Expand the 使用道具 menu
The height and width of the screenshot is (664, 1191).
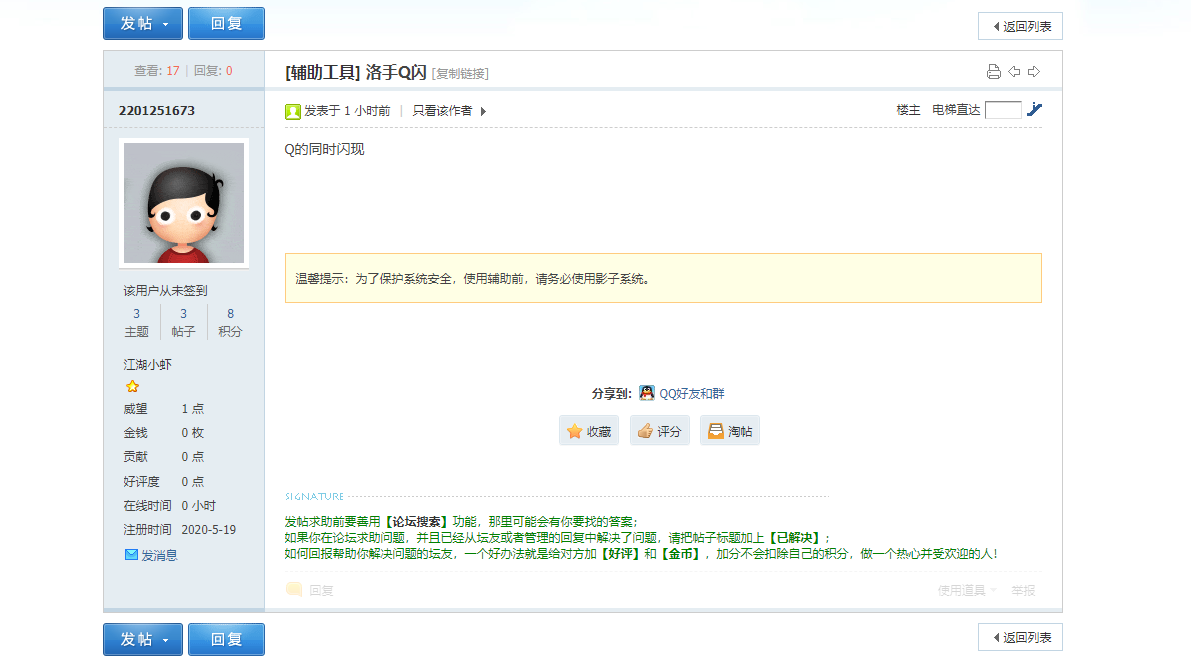click(966, 591)
